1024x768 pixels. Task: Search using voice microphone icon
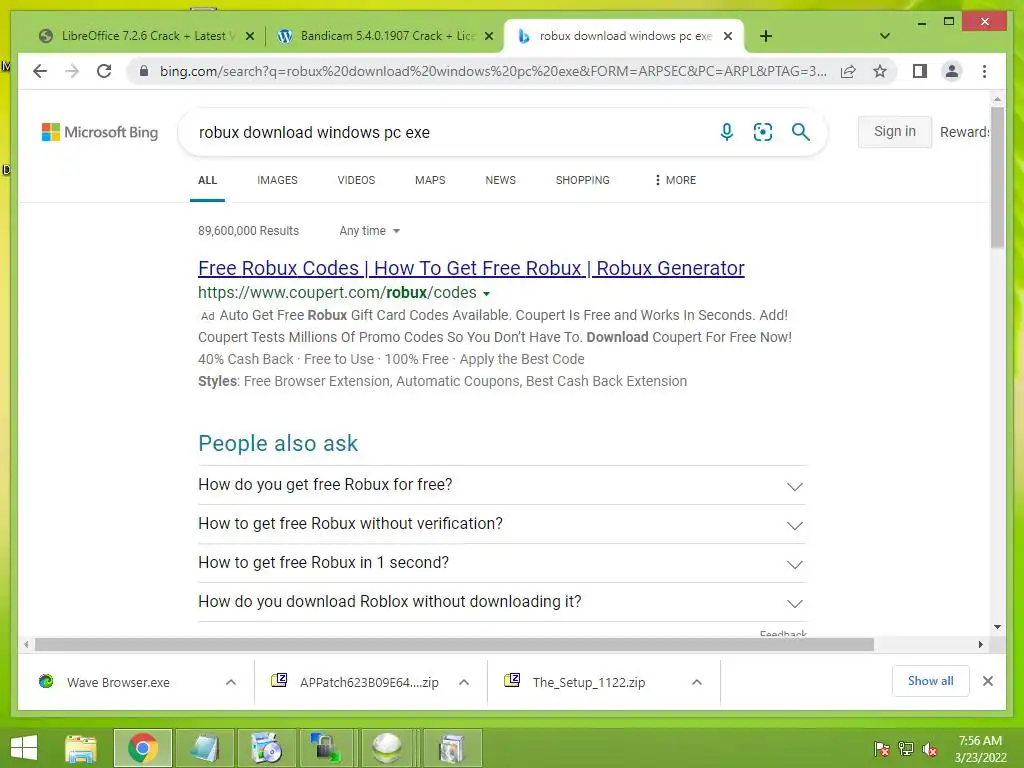click(x=726, y=132)
